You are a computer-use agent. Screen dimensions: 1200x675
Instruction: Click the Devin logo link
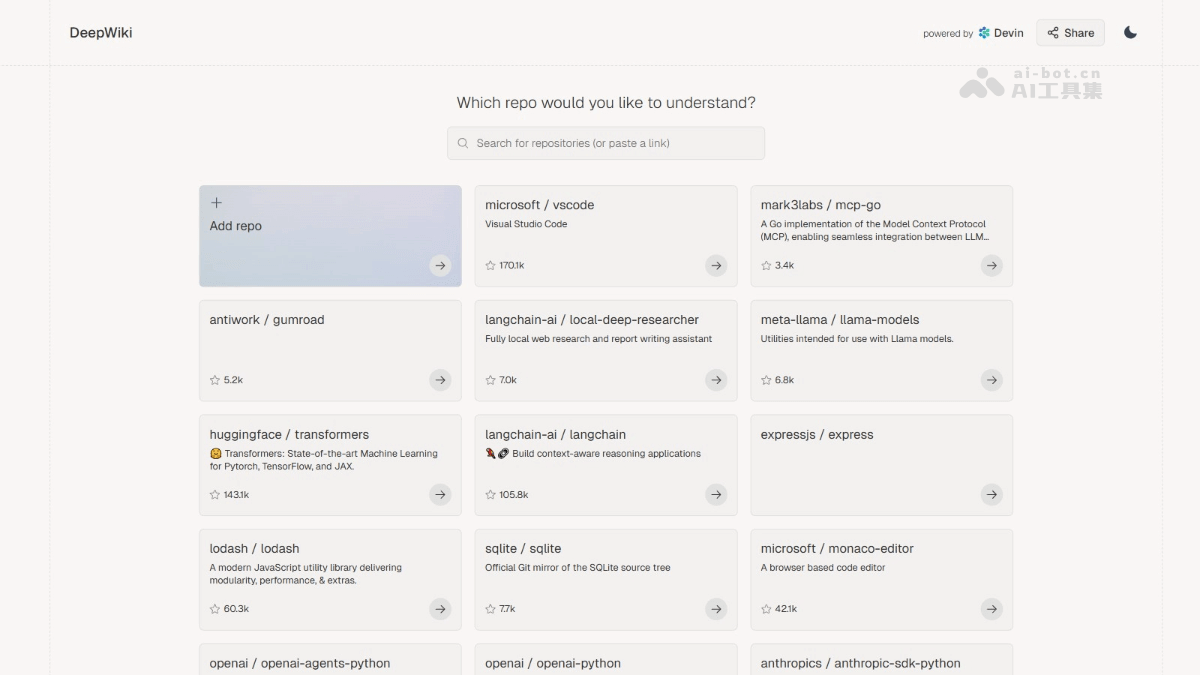pos(1001,33)
